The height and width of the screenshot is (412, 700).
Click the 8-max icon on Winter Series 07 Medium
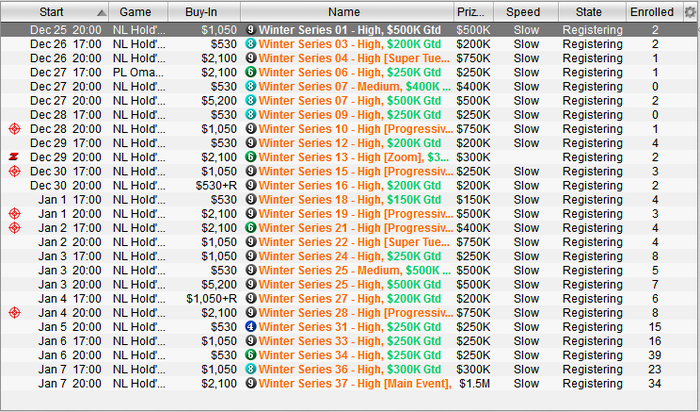coord(251,87)
